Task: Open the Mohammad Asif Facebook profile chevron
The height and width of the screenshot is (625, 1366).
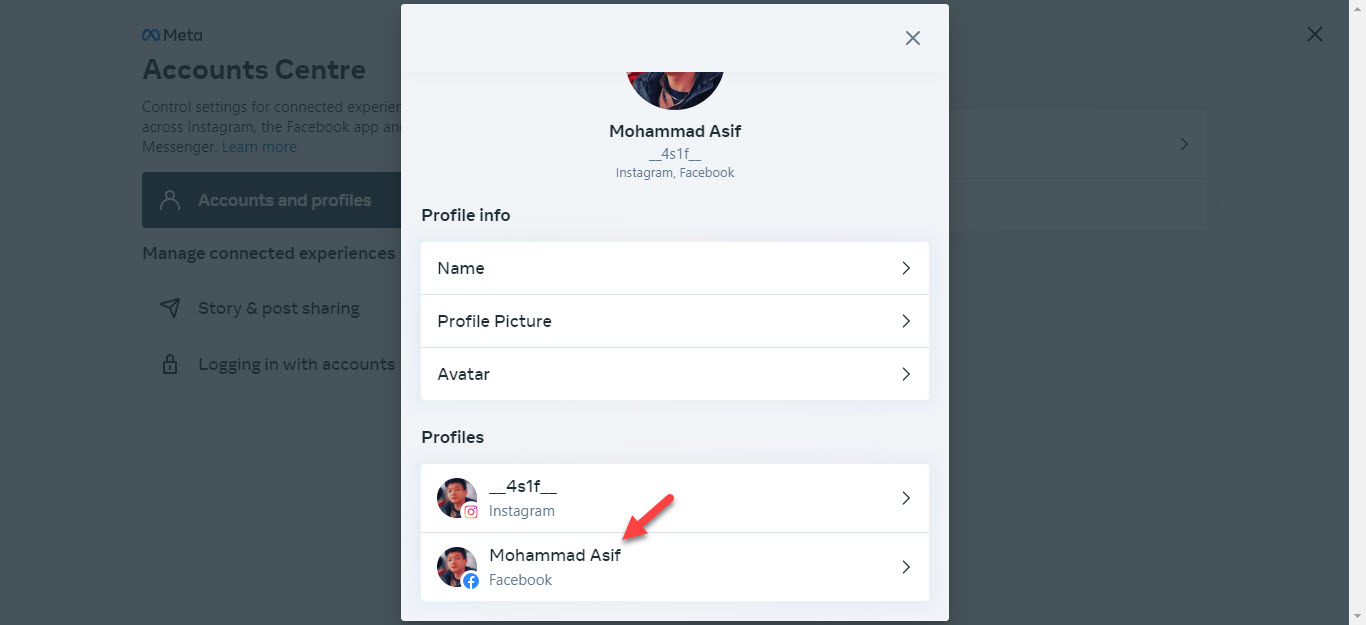Action: click(x=905, y=567)
